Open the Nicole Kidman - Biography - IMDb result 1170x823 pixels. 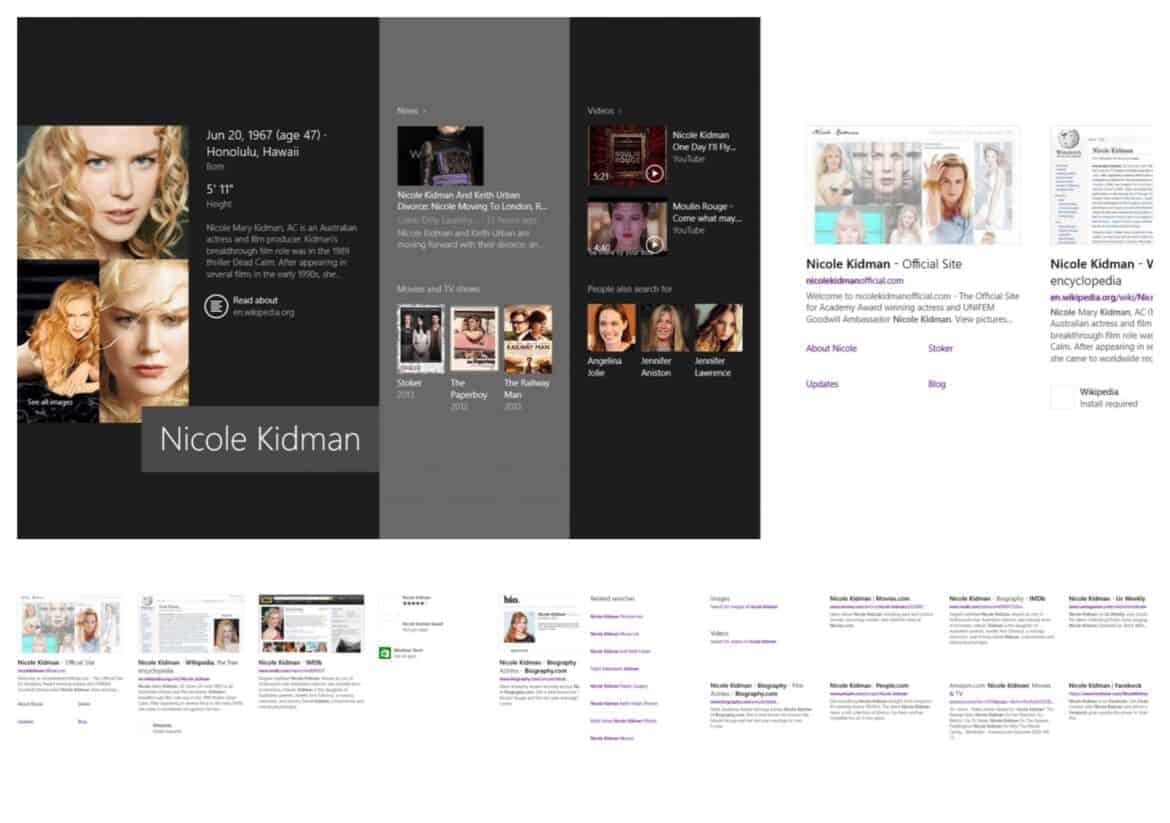(x=997, y=598)
